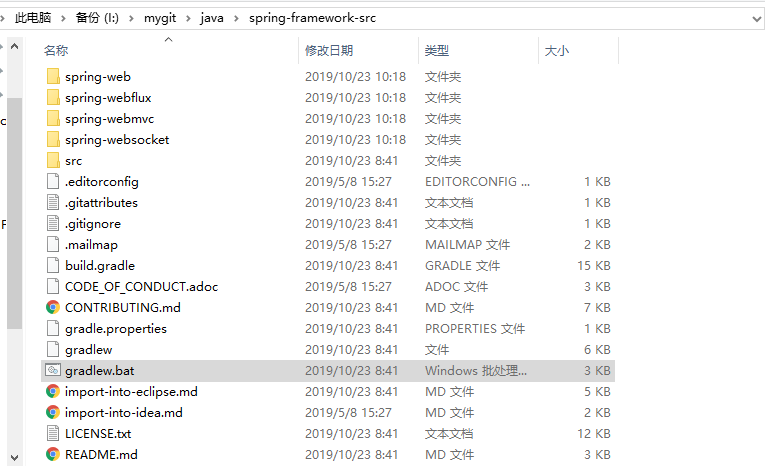This screenshot has height=466, width=765.
Task: Select the README.md file name
Action: [x=101, y=454]
